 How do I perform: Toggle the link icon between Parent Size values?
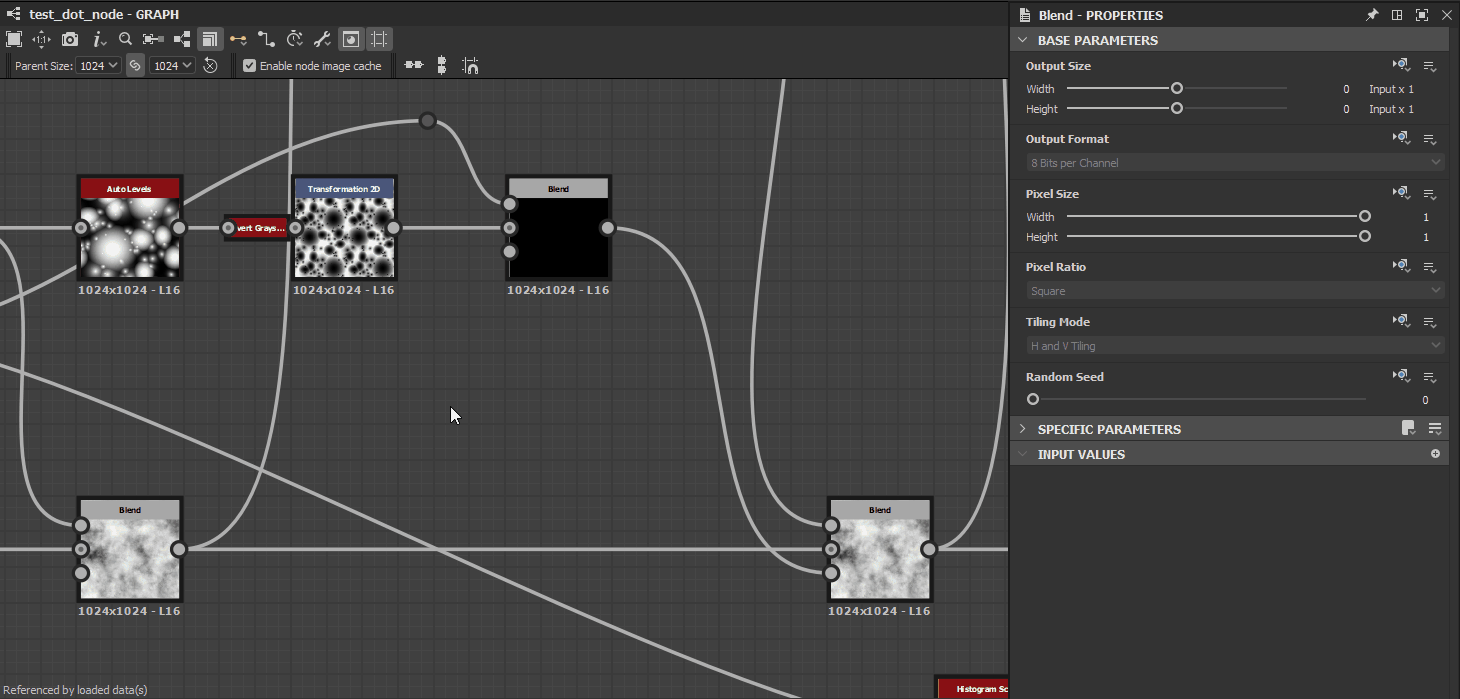[x=134, y=65]
